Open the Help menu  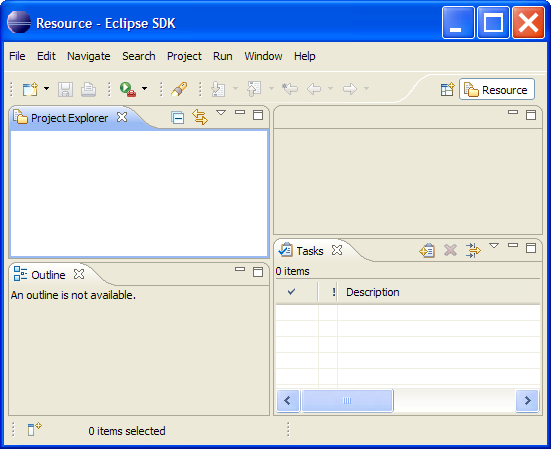click(x=305, y=56)
